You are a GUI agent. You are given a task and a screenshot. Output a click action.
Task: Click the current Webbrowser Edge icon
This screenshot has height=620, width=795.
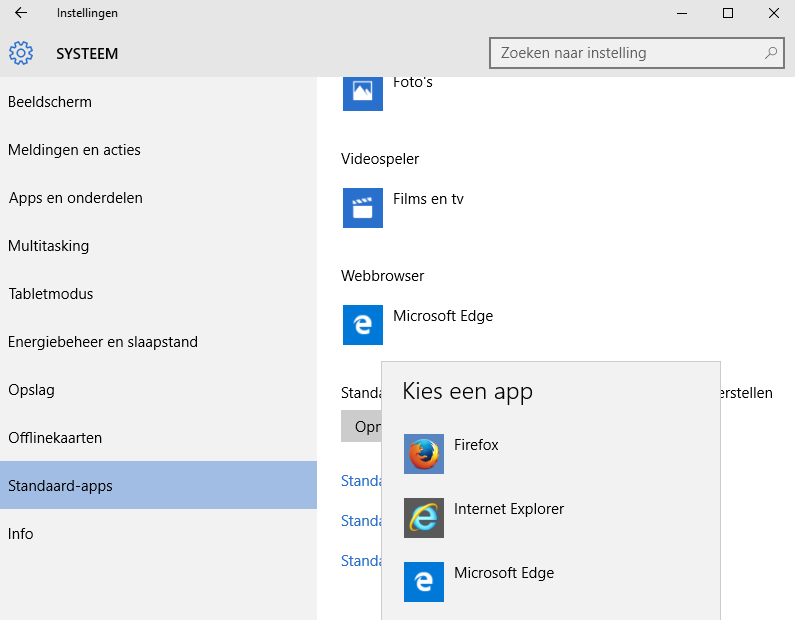[x=362, y=325]
